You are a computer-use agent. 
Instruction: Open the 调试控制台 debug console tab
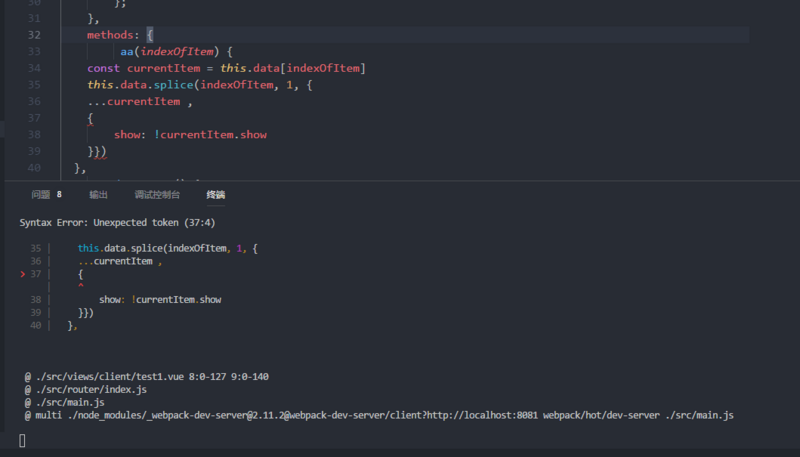(x=157, y=195)
